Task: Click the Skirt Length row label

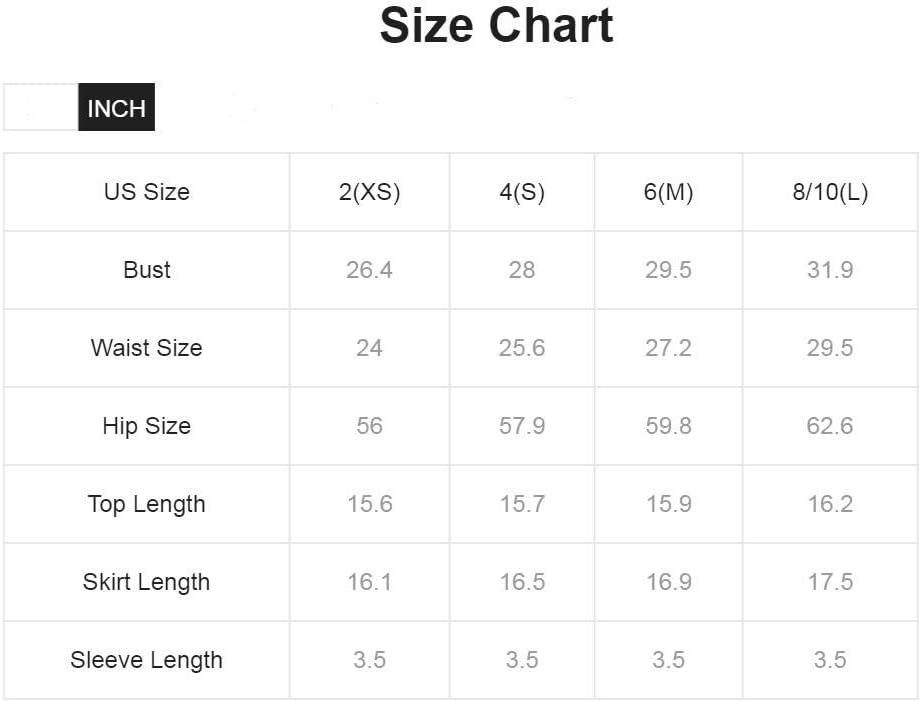Action: click(x=147, y=582)
